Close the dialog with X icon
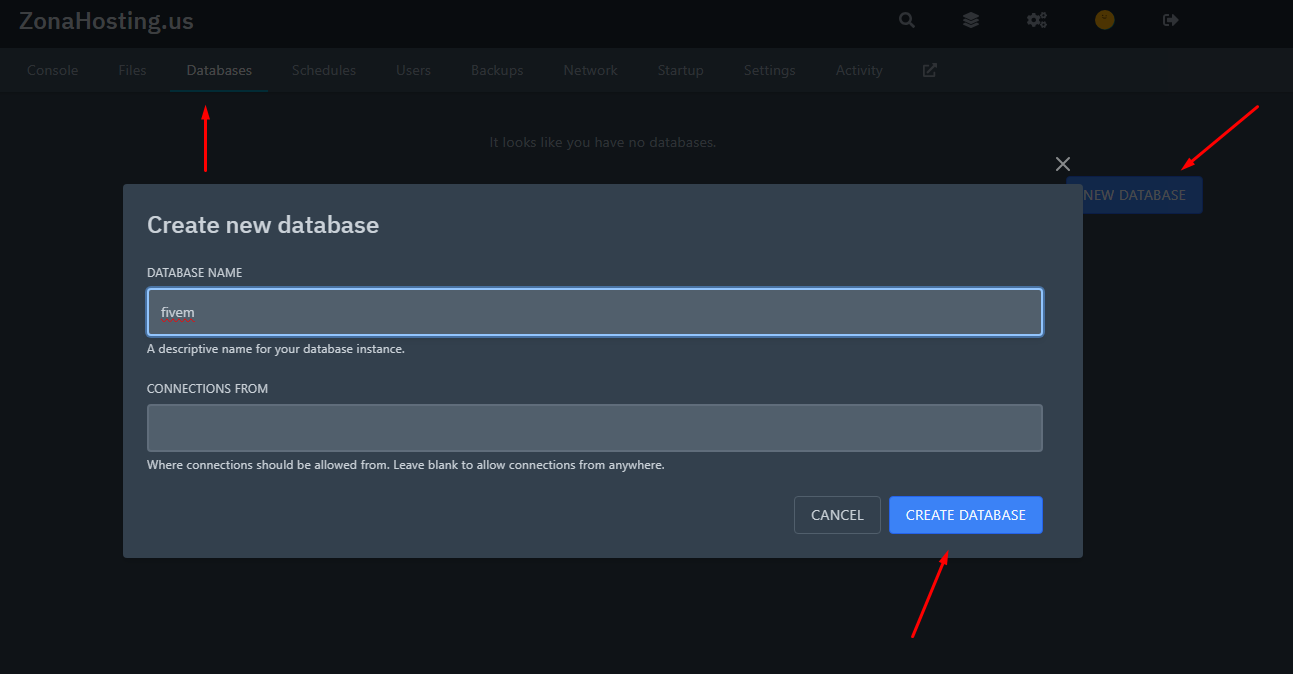 point(1063,164)
